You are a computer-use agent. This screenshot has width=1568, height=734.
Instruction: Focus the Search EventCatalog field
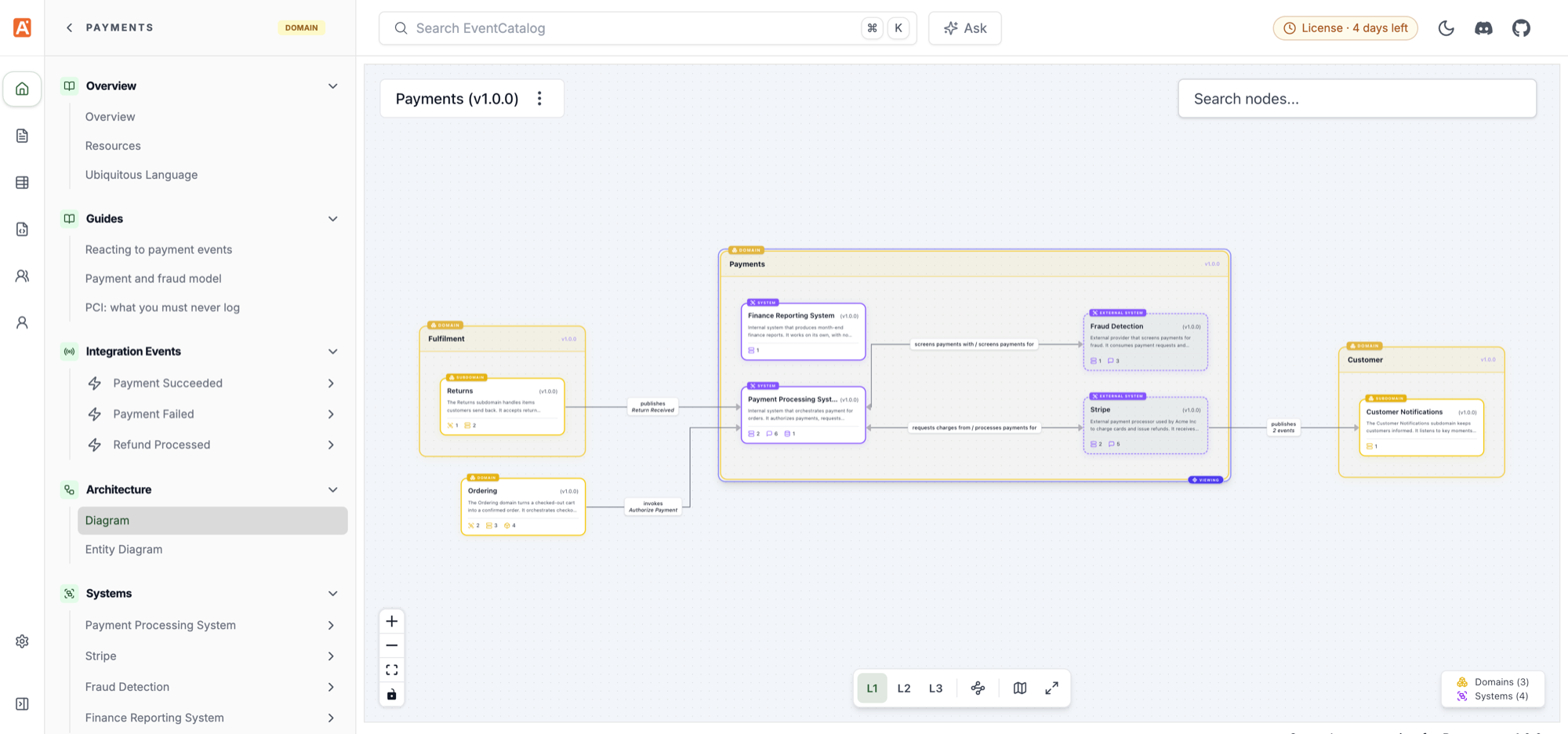[648, 28]
